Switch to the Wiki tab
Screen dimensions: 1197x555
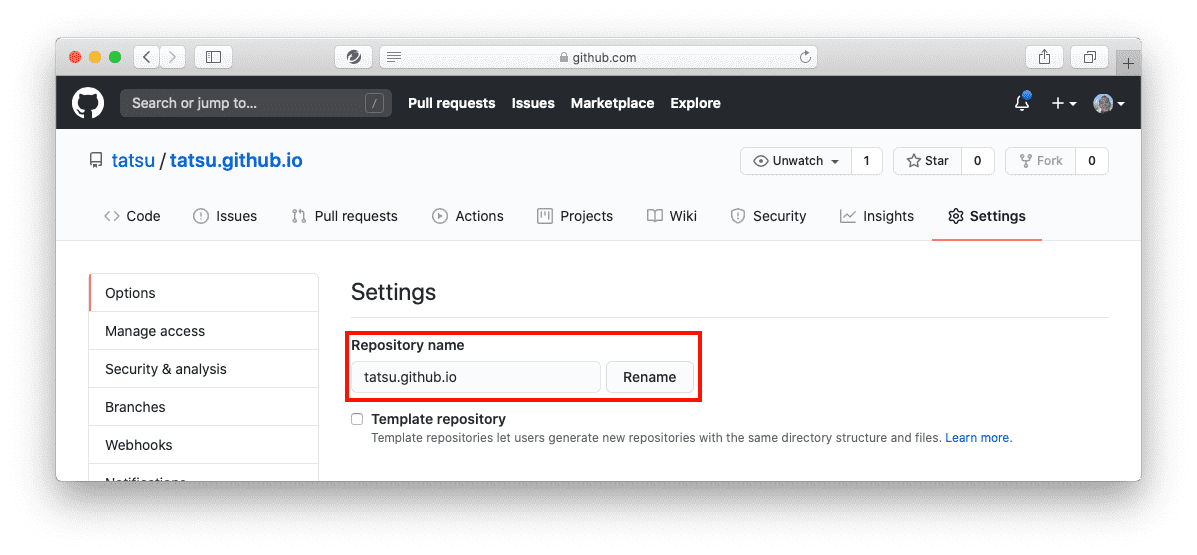point(672,216)
